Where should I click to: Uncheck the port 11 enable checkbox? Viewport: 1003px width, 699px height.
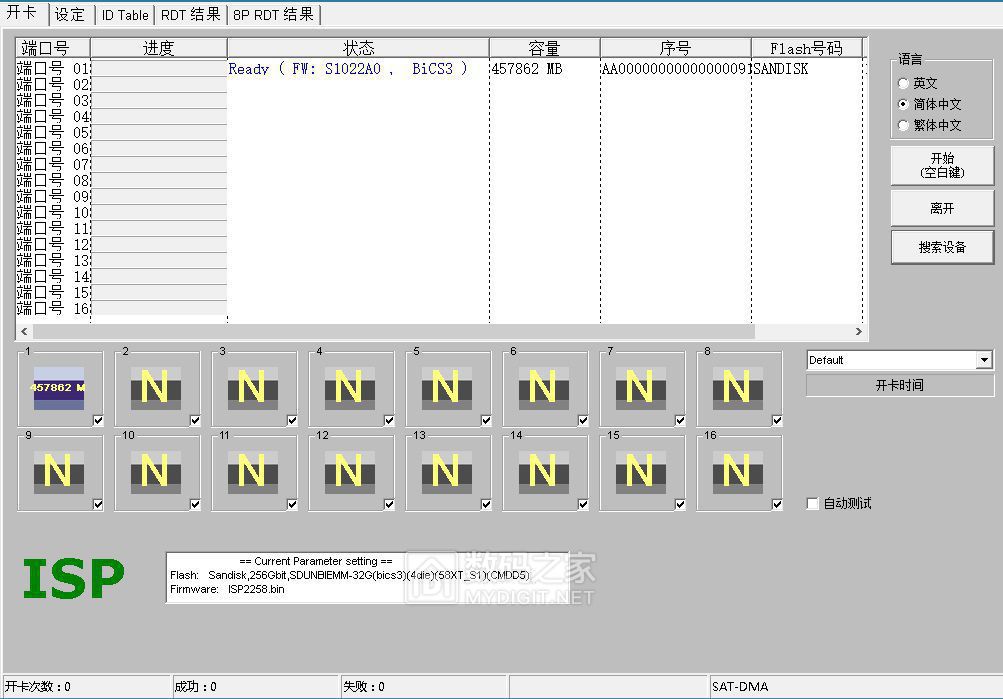(x=292, y=504)
